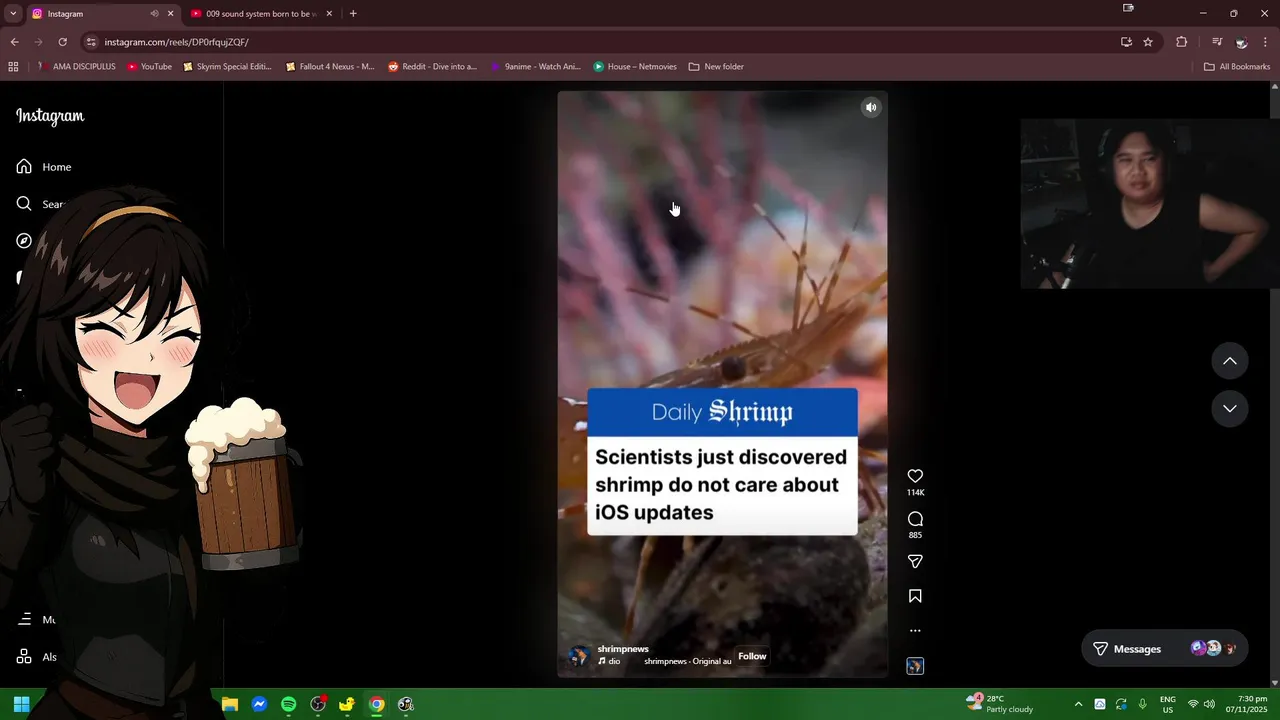Open the YouTube bookmark

click(x=149, y=67)
